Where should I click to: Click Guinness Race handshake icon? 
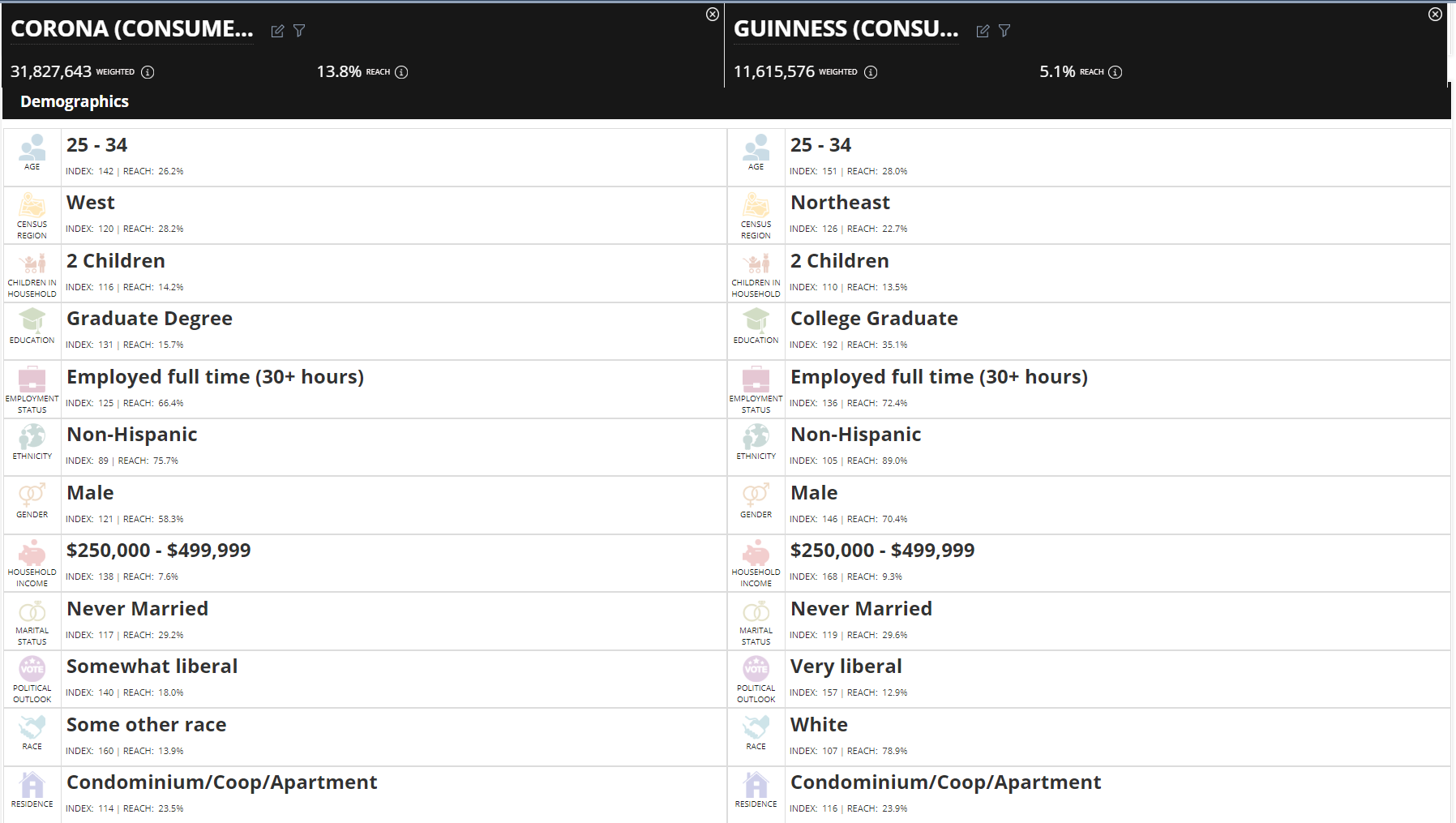[756, 727]
